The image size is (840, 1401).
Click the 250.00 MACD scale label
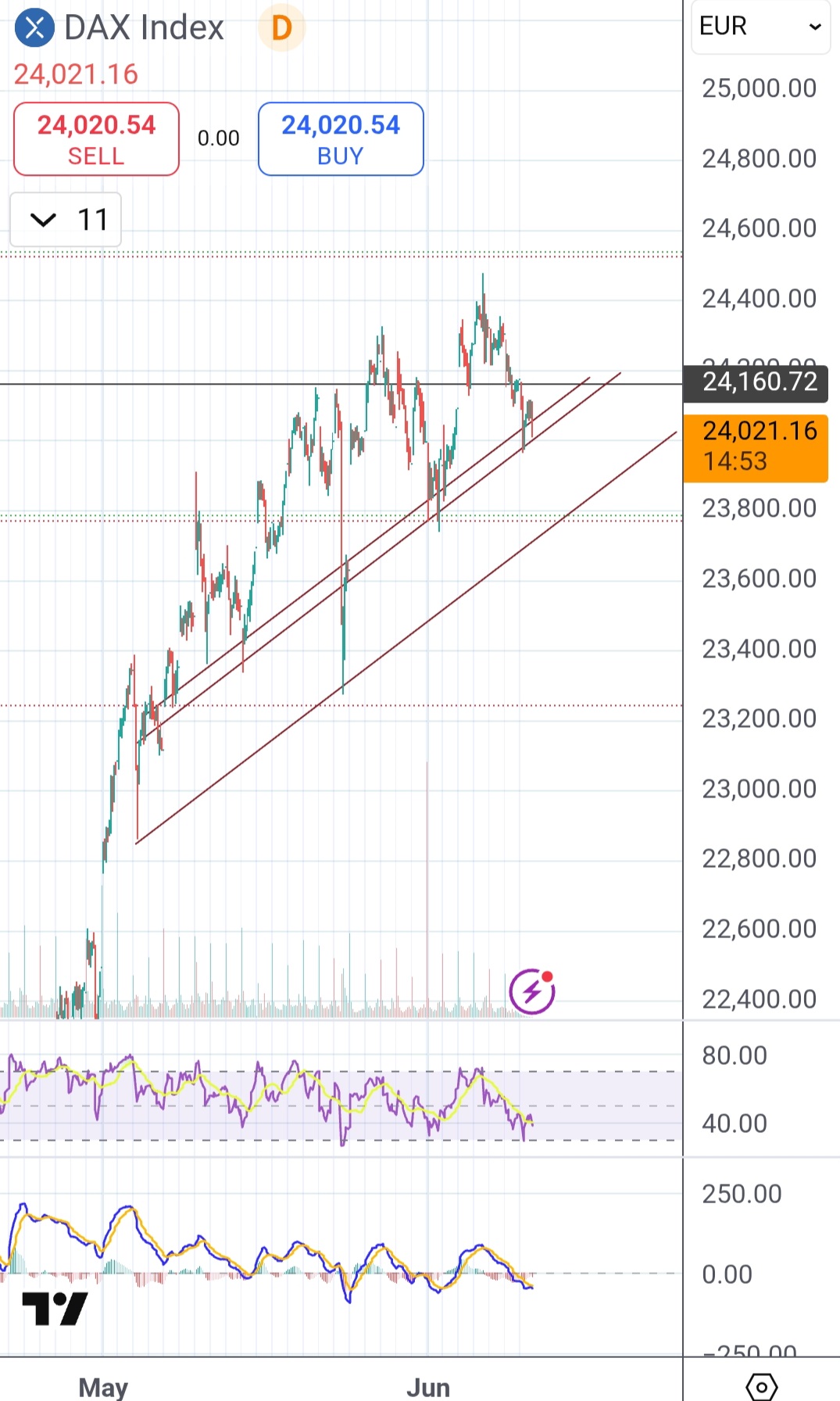point(742,1194)
